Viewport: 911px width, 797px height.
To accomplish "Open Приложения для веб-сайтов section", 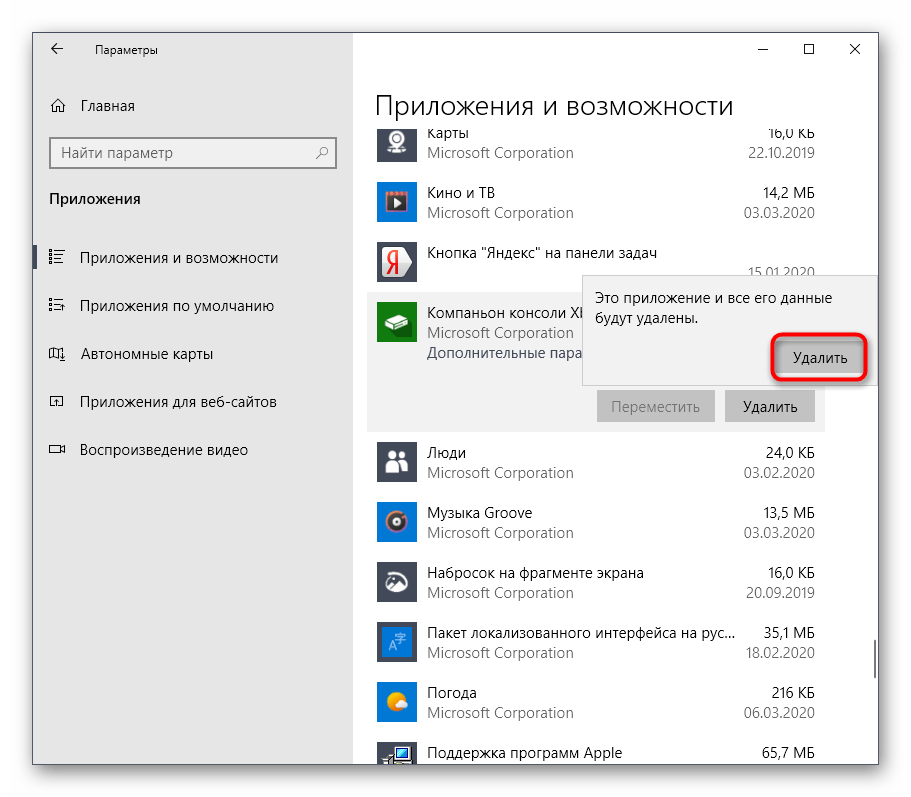I will pos(178,402).
